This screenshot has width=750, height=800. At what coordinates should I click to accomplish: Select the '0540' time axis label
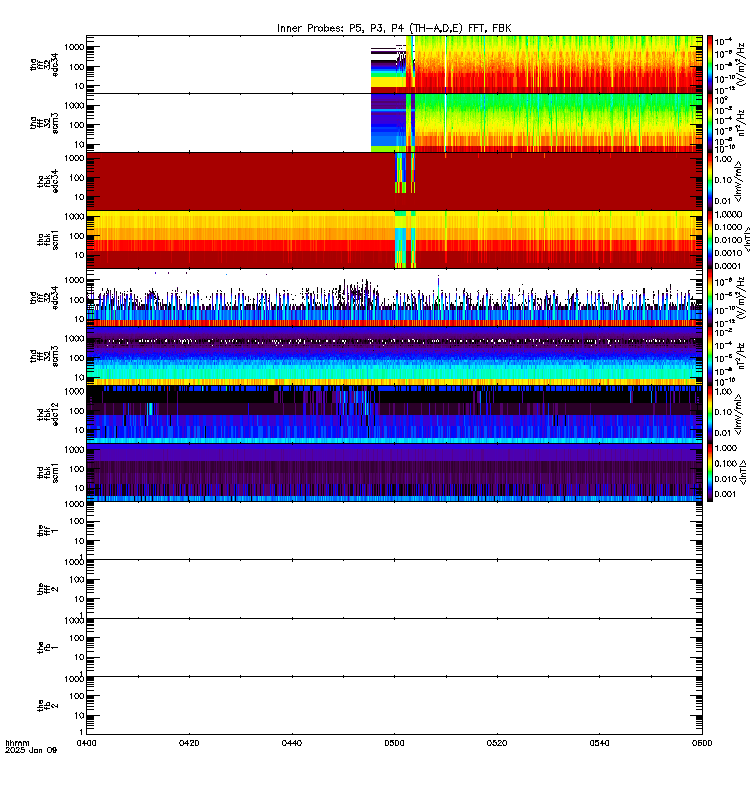[x=599, y=743]
